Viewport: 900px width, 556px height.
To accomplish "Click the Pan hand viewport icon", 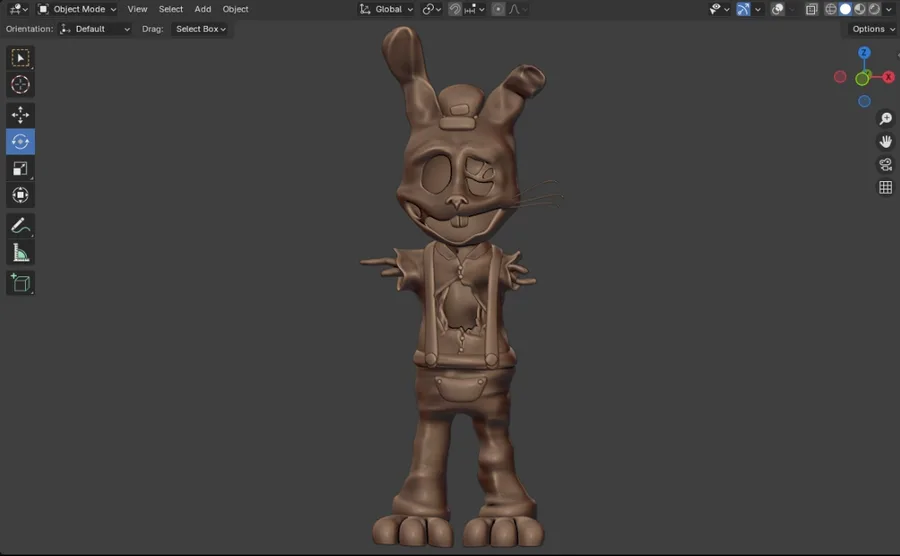I will click(x=886, y=141).
